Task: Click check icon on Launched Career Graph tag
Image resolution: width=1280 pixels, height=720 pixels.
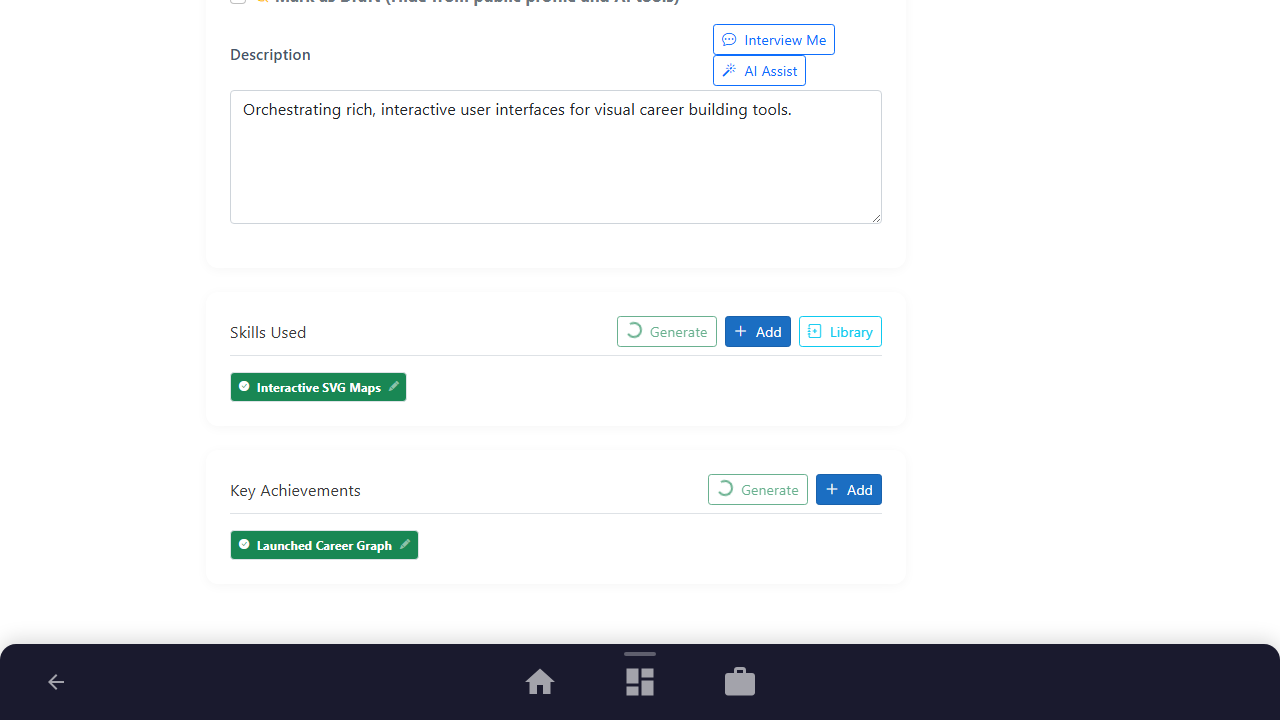Action: pos(244,544)
